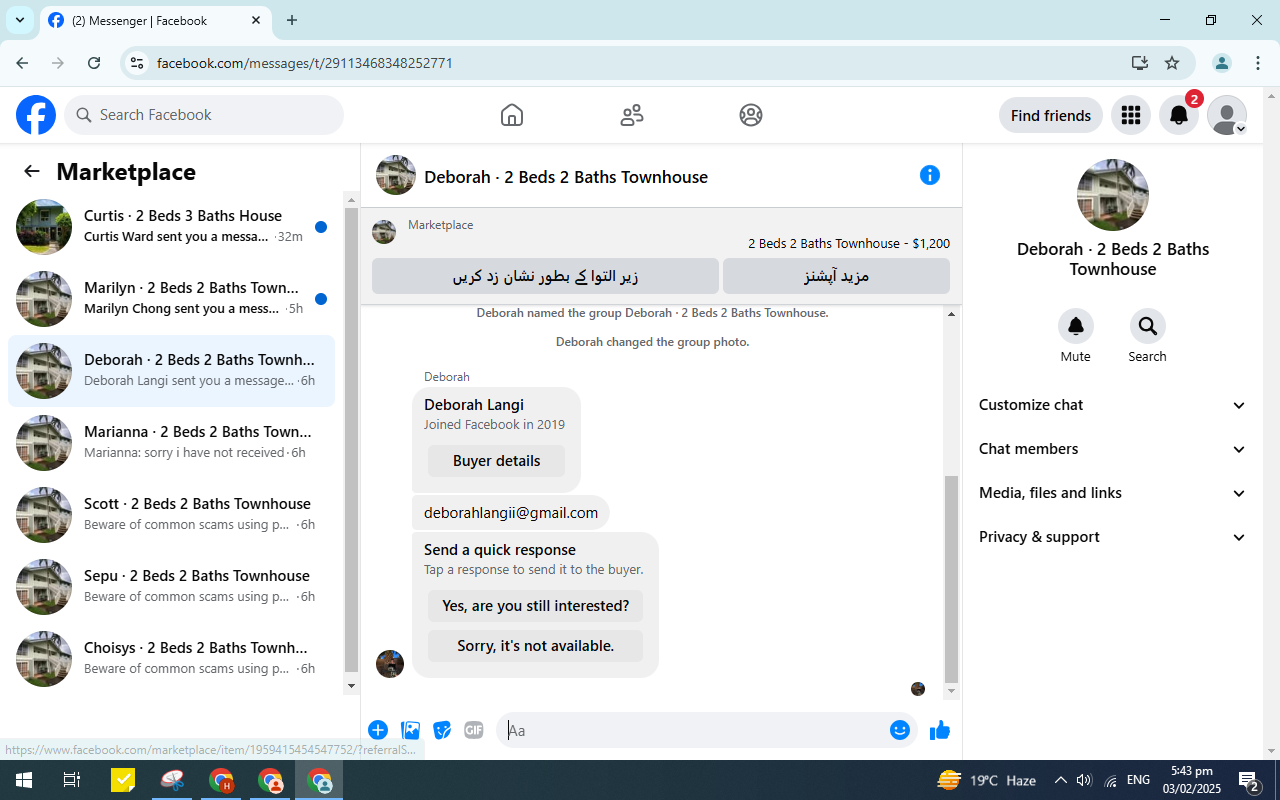Choose a sticker icon
The width and height of the screenshot is (1280, 800).
point(442,730)
